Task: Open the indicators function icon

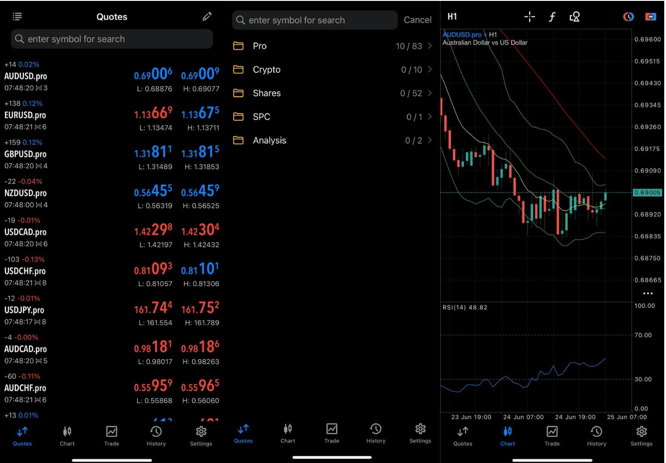Action: tap(552, 17)
